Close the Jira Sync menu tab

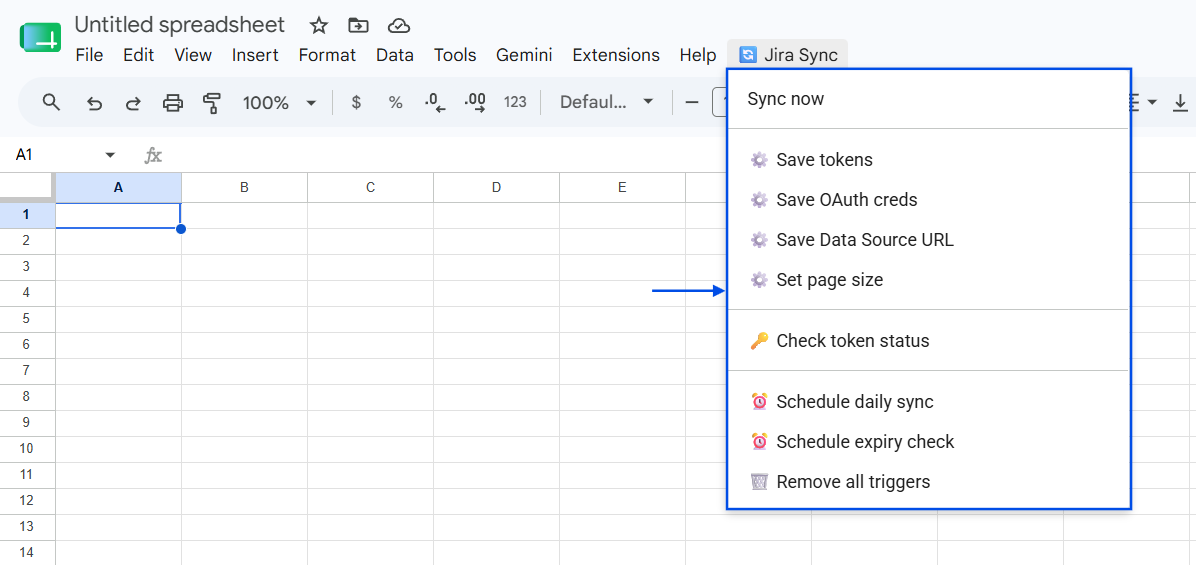pyautogui.click(x=788, y=55)
